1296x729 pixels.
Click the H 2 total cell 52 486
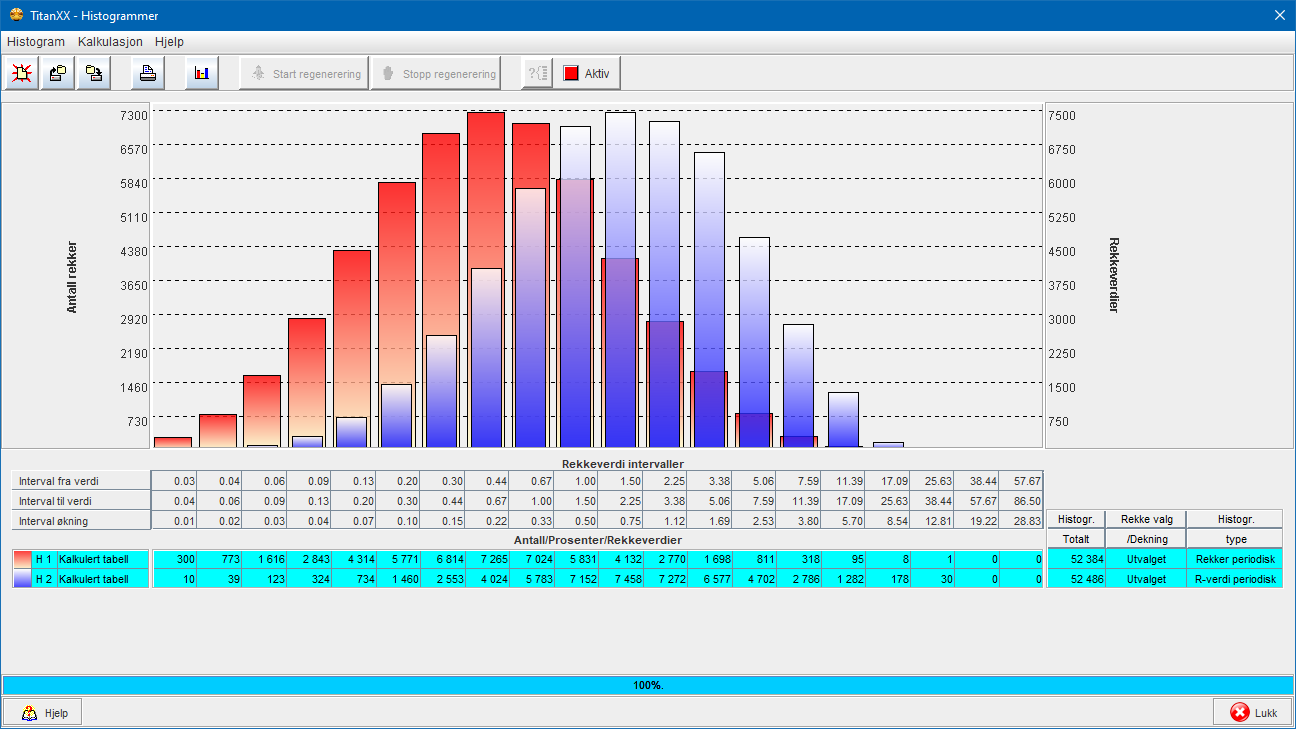(x=1076, y=579)
